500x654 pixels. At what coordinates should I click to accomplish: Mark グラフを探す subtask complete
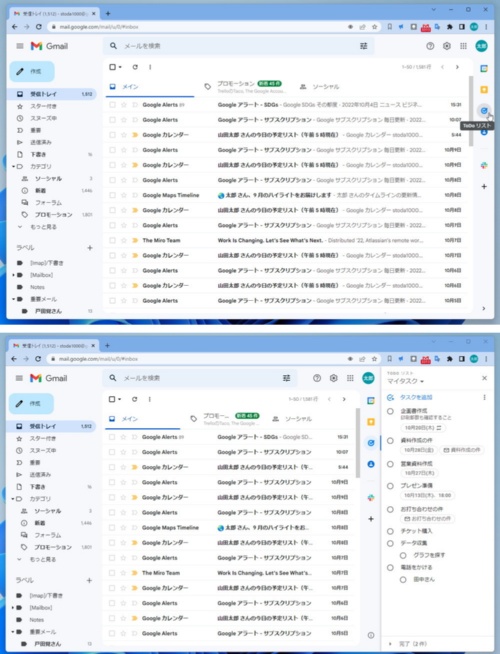coord(403,556)
